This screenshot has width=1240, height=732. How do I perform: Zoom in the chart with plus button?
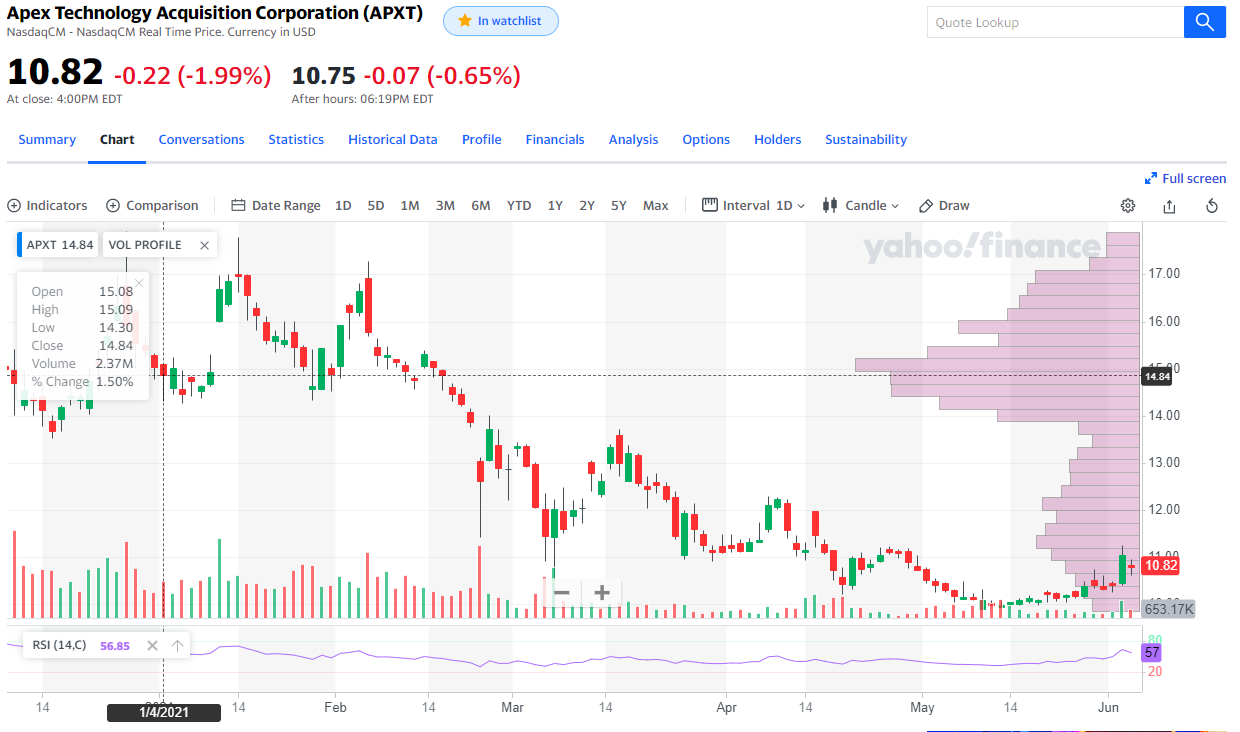coord(602,592)
